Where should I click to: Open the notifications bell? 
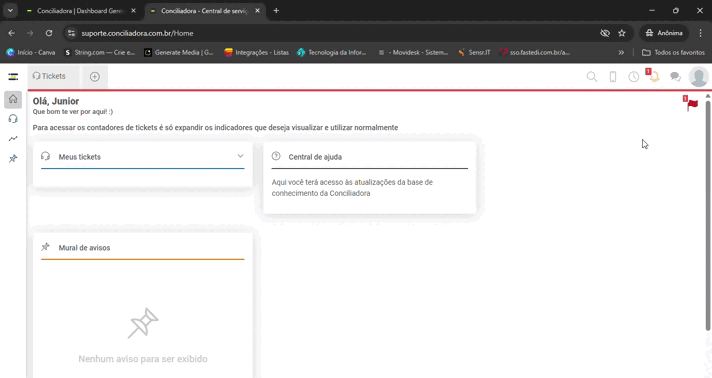tap(654, 76)
